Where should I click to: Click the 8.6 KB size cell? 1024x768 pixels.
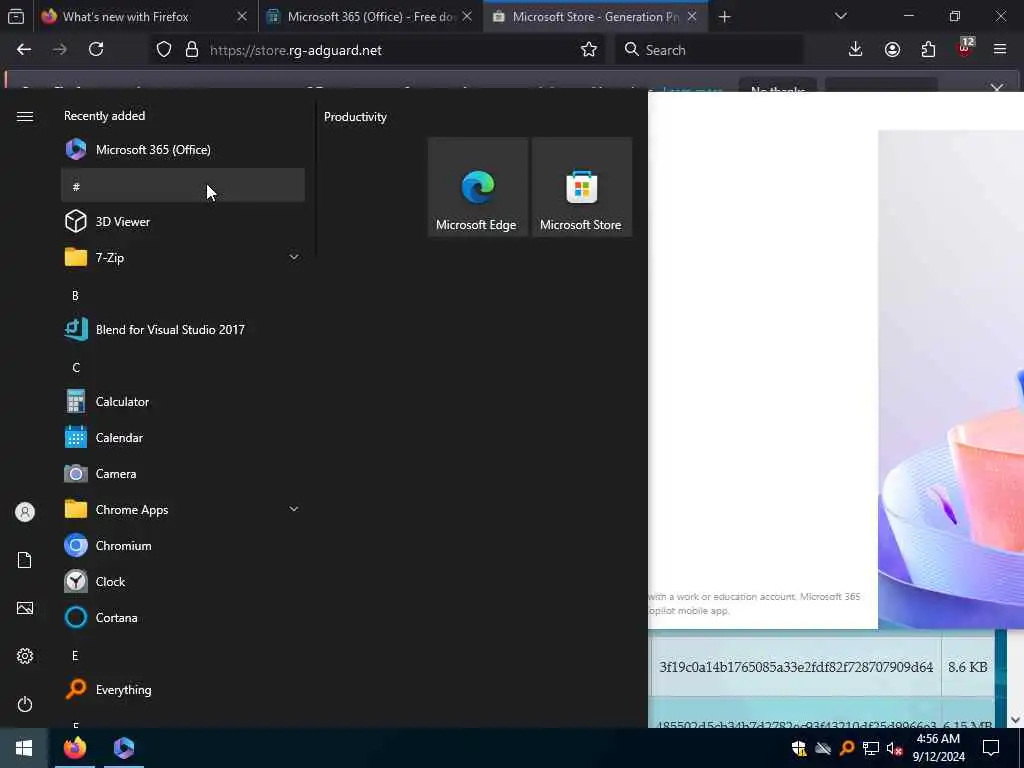pyautogui.click(x=967, y=667)
